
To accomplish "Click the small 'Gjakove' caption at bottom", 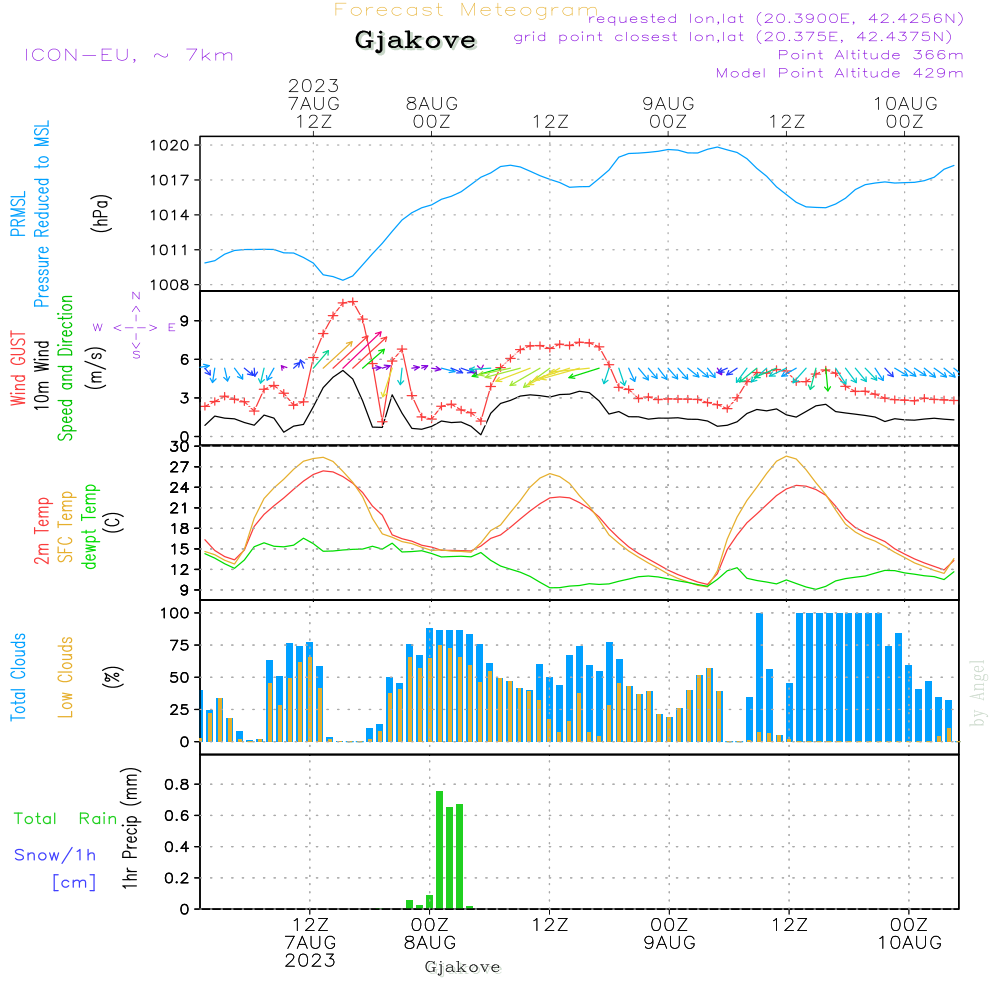I will (462, 967).
